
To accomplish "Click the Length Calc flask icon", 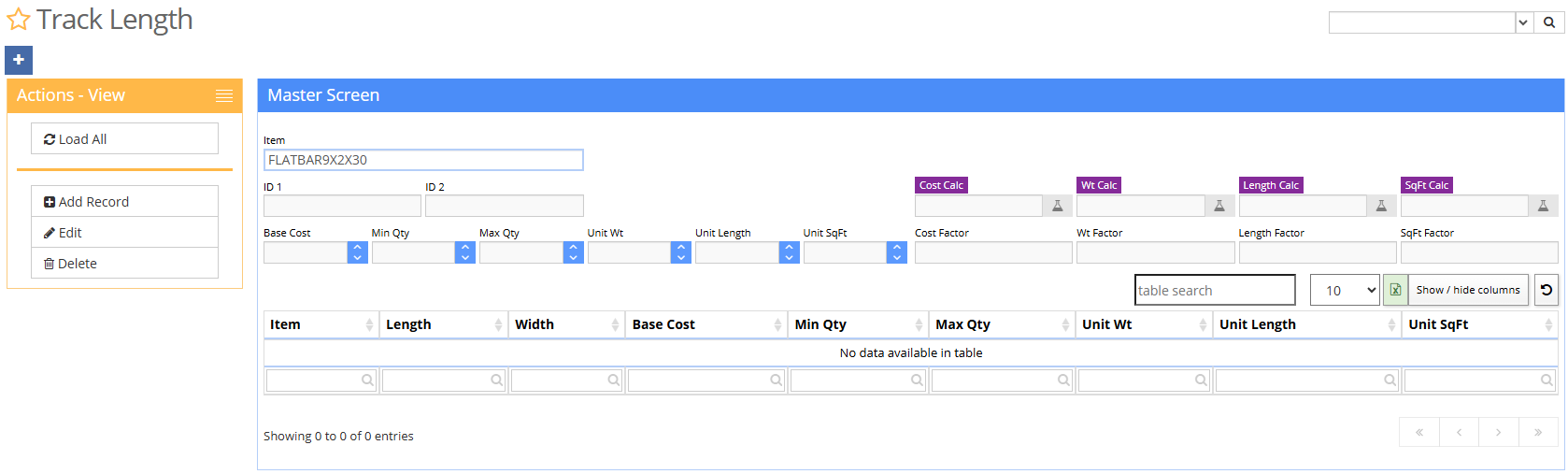I will 1381,206.
